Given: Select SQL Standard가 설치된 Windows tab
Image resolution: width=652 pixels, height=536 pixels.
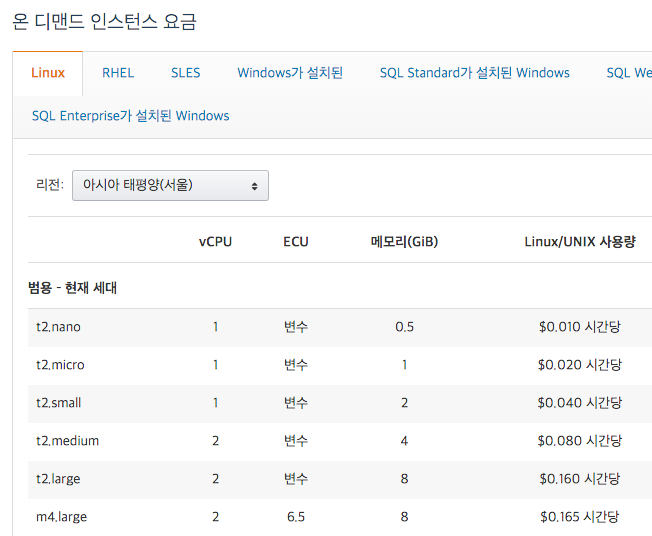Looking at the screenshot, I should [x=474, y=73].
